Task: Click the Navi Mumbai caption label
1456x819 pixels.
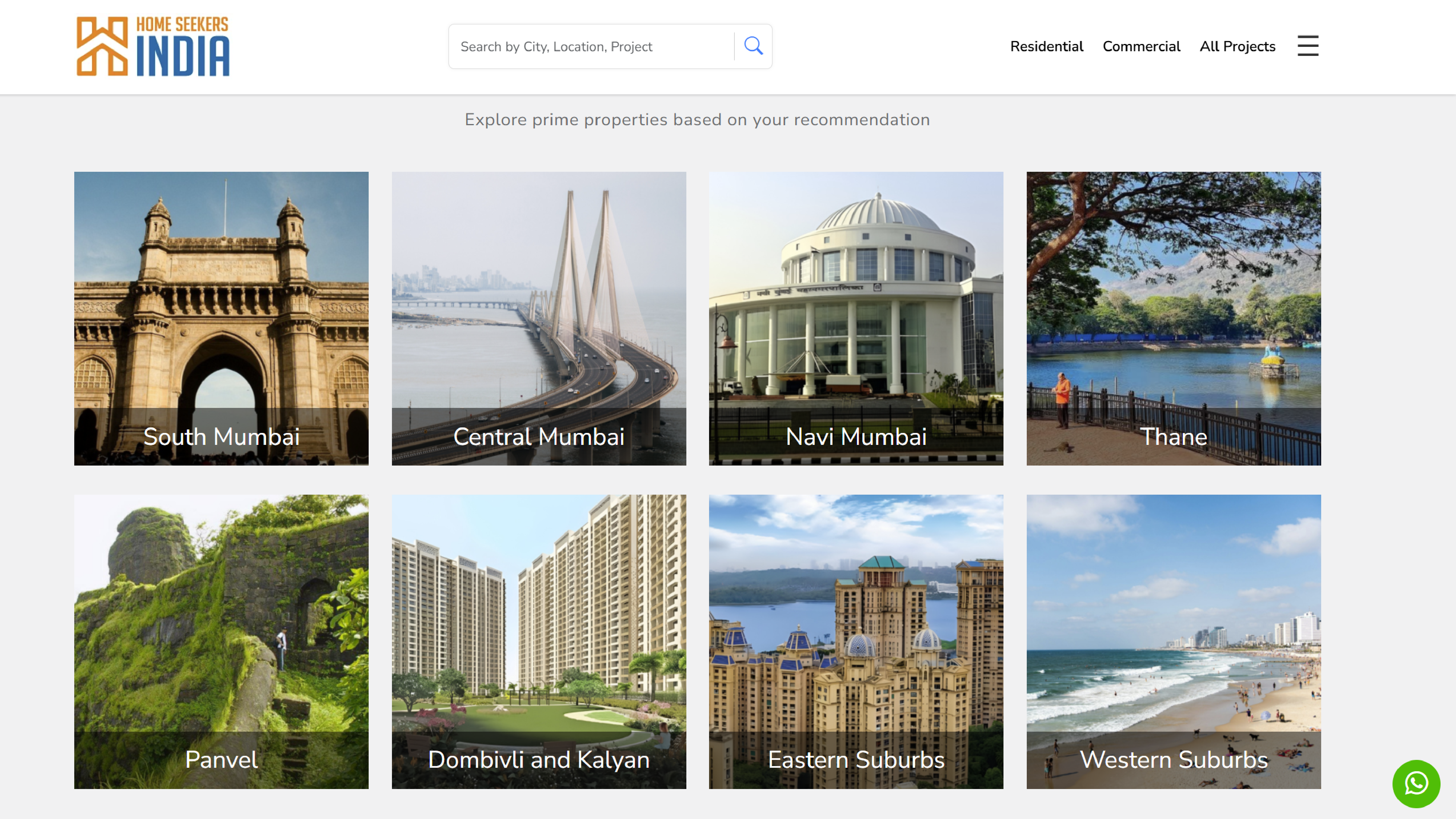Action: coord(856,436)
